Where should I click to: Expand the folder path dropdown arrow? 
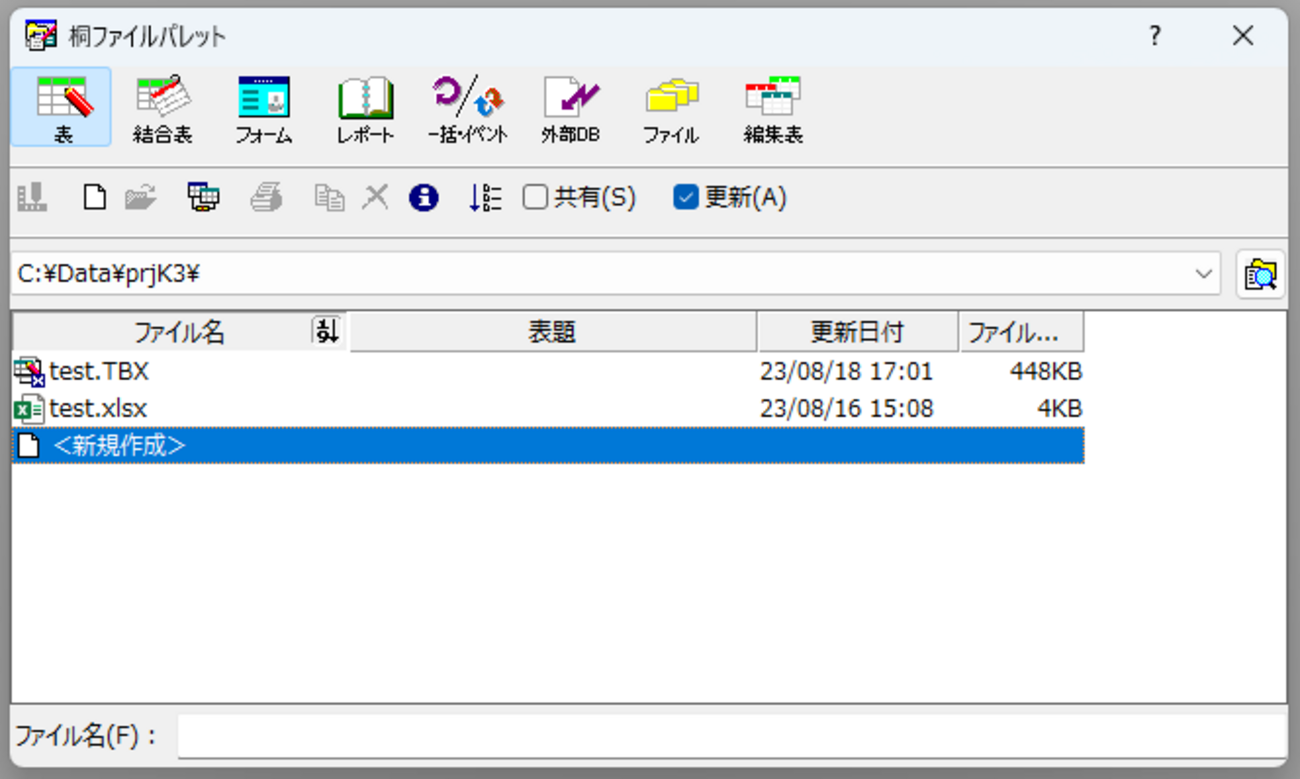1204,274
